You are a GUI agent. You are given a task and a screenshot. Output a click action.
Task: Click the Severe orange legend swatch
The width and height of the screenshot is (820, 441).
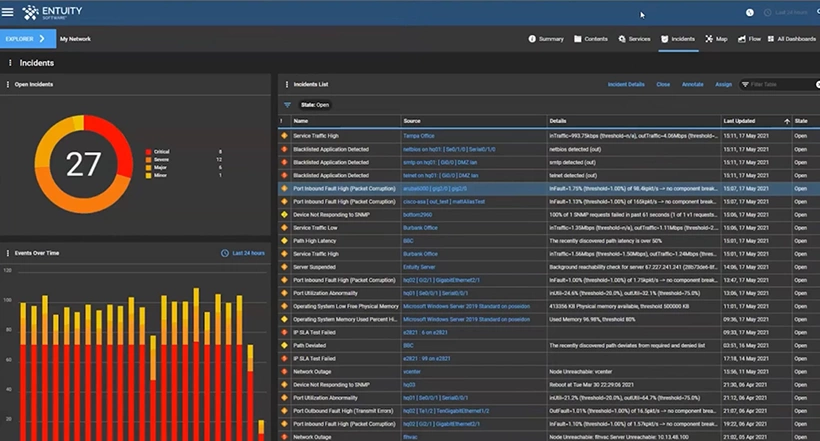pyautogui.click(x=149, y=160)
